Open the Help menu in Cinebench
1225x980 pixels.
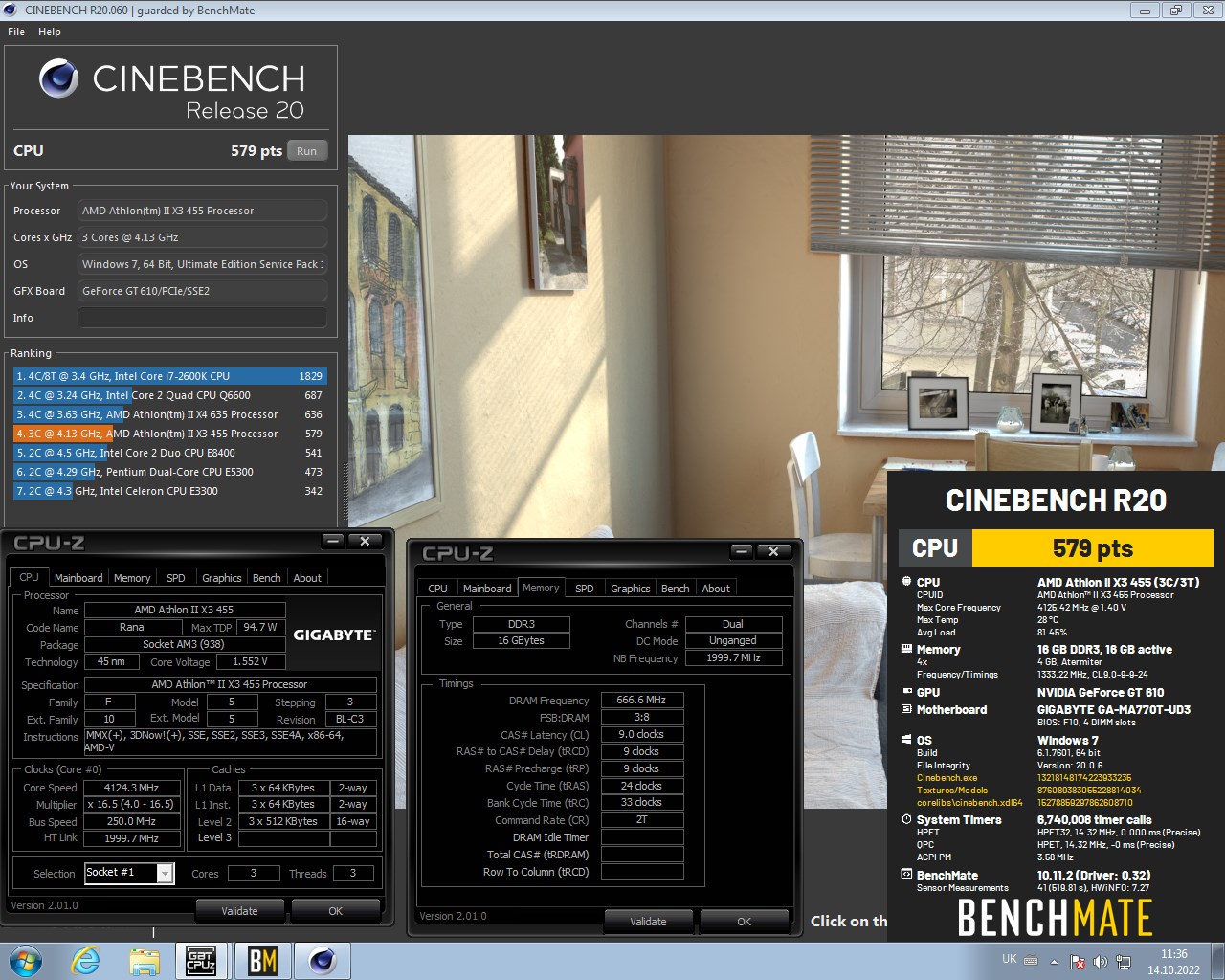pyautogui.click(x=50, y=32)
